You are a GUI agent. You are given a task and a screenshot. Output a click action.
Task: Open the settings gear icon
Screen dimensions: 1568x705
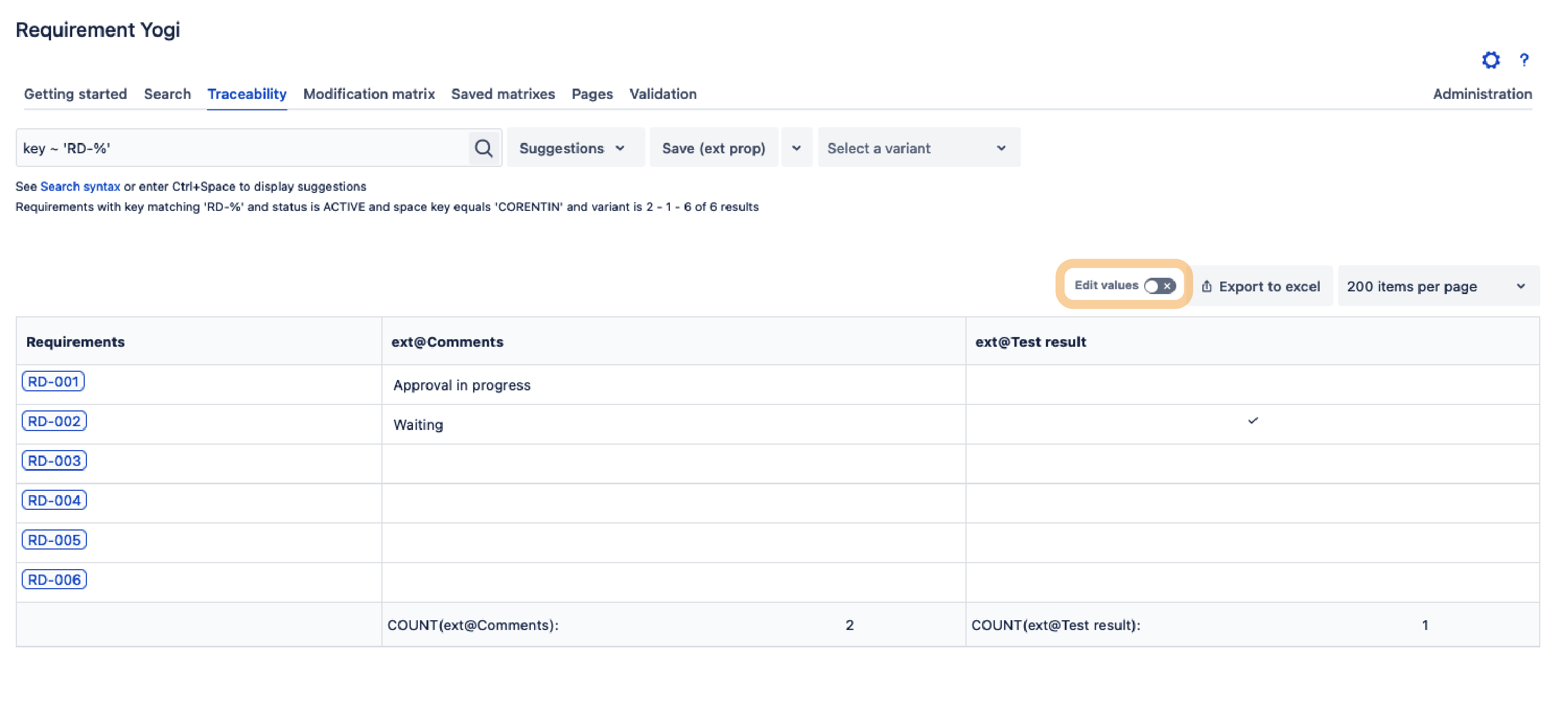[x=1491, y=60]
